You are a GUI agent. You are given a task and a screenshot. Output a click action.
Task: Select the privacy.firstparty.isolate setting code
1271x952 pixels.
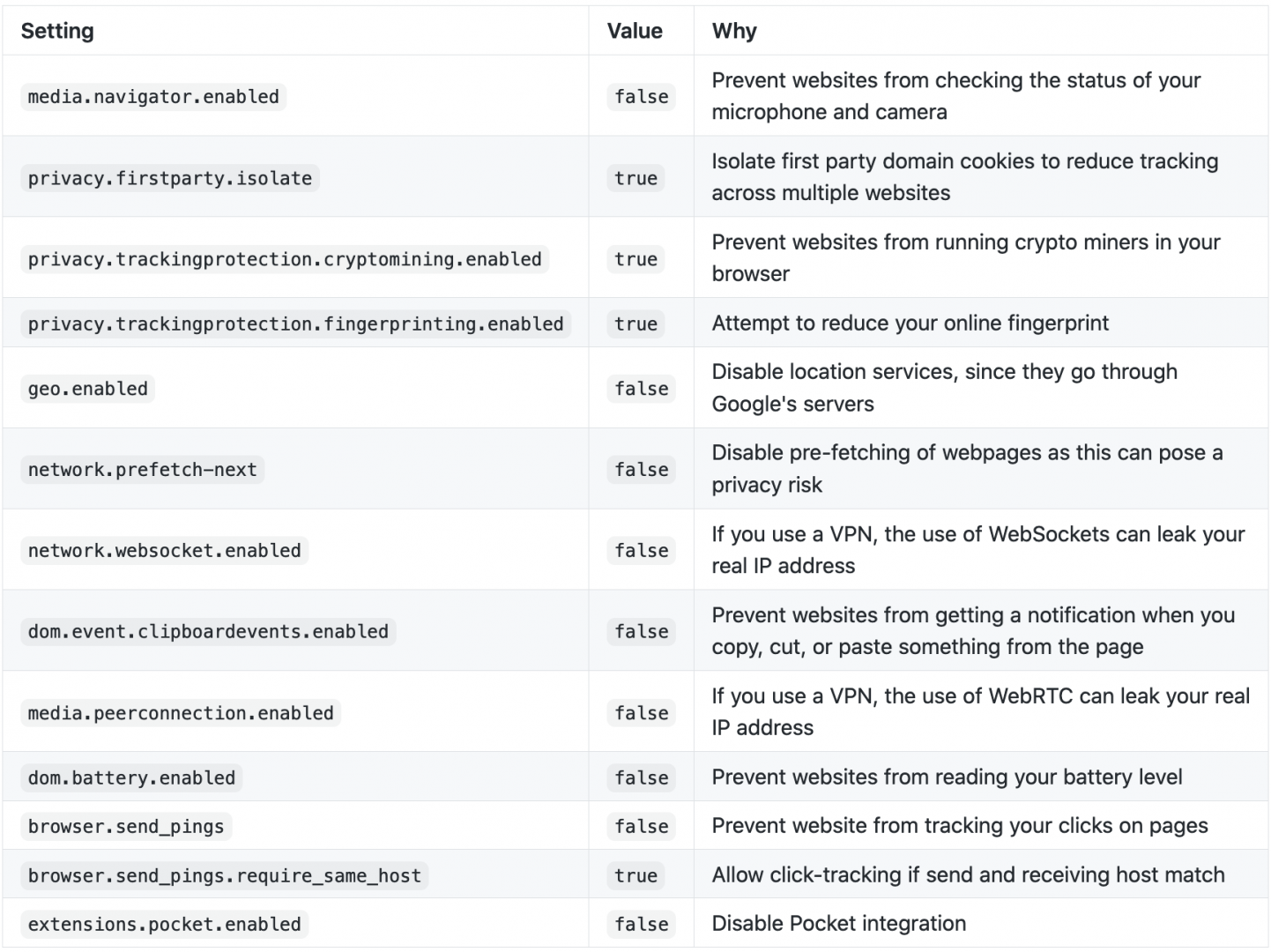tap(170, 178)
